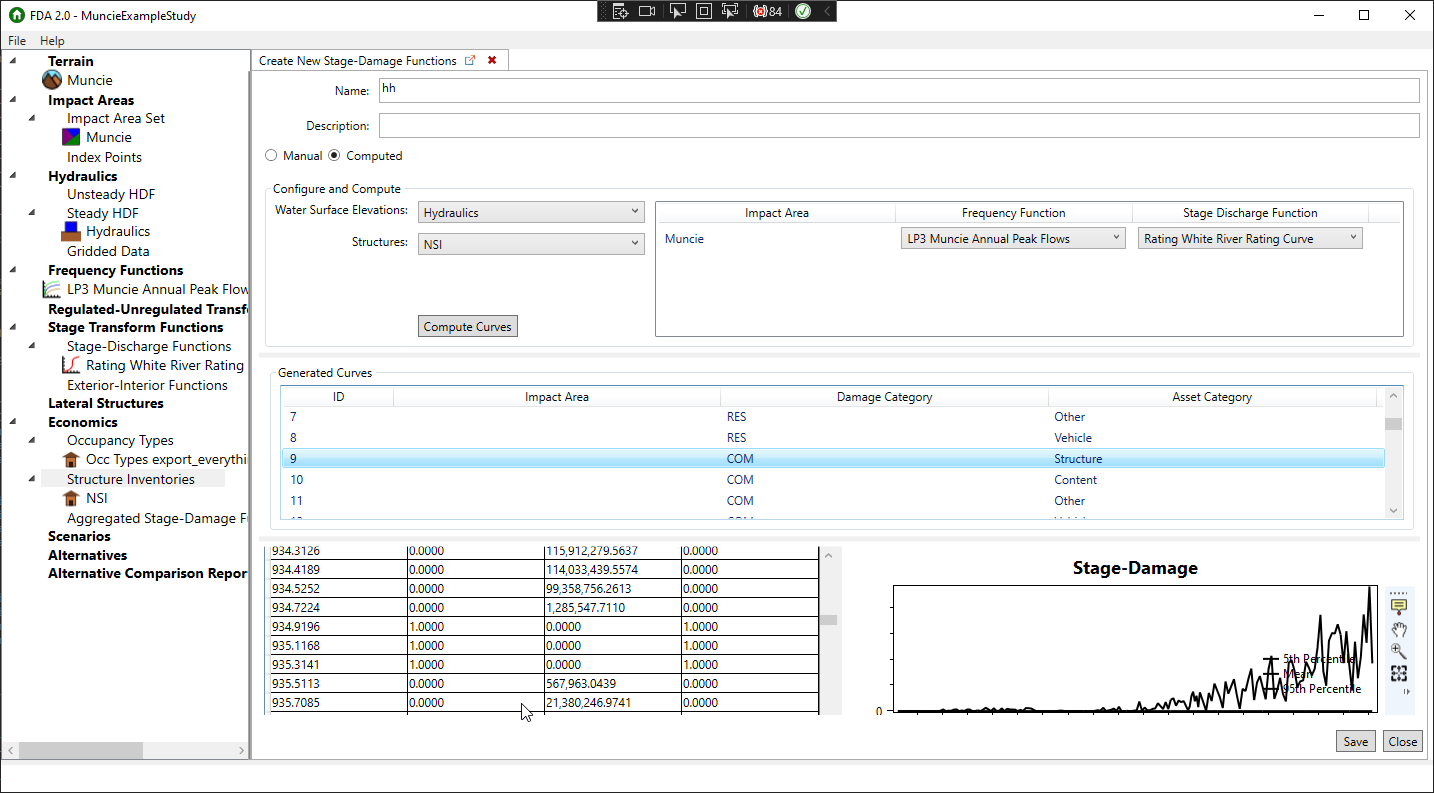Select the Rating White River Rating Curve icon

coord(71,365)
